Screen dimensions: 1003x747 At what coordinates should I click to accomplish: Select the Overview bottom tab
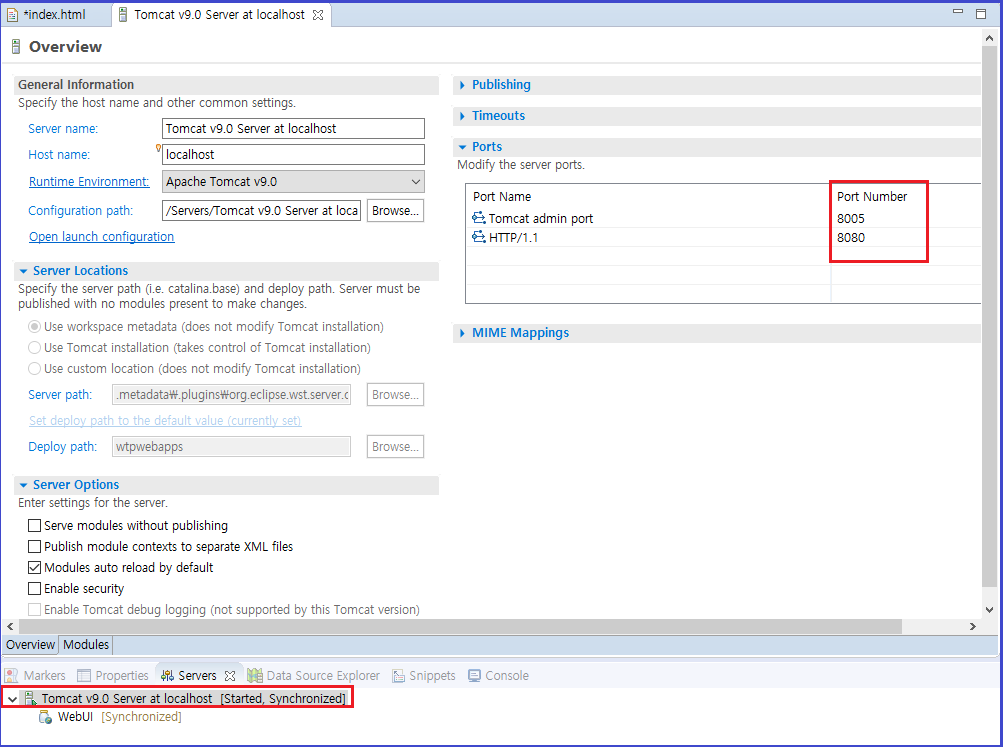pos(30,645)
